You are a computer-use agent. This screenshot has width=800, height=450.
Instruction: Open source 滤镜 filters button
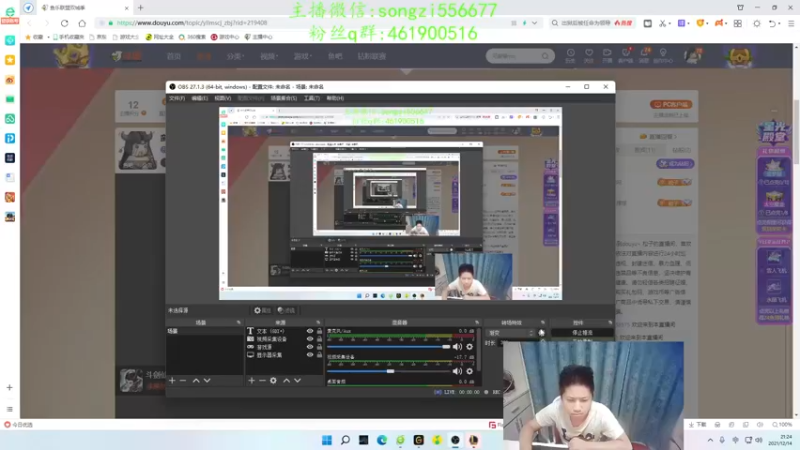point(286,310)
